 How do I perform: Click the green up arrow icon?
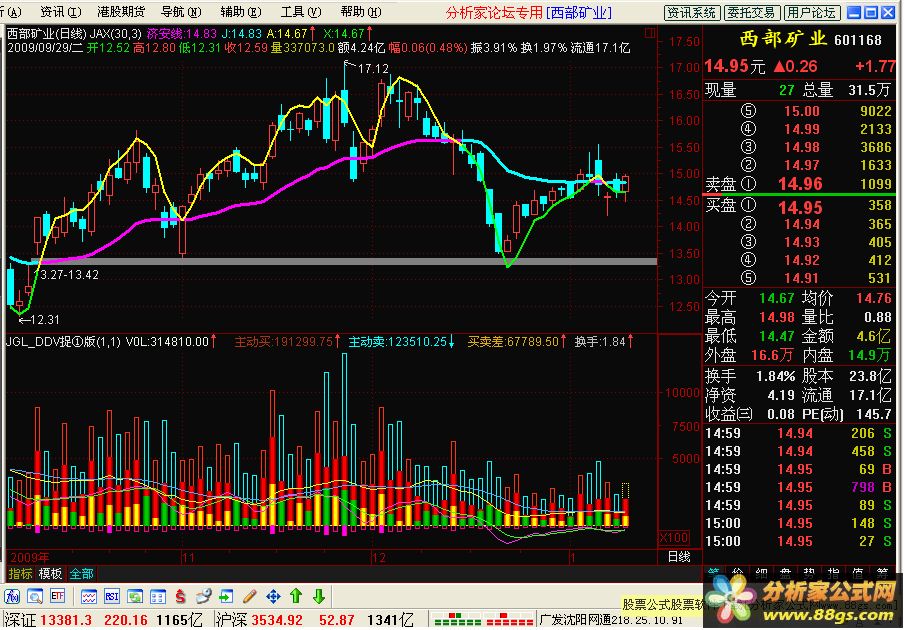[296, 596]
